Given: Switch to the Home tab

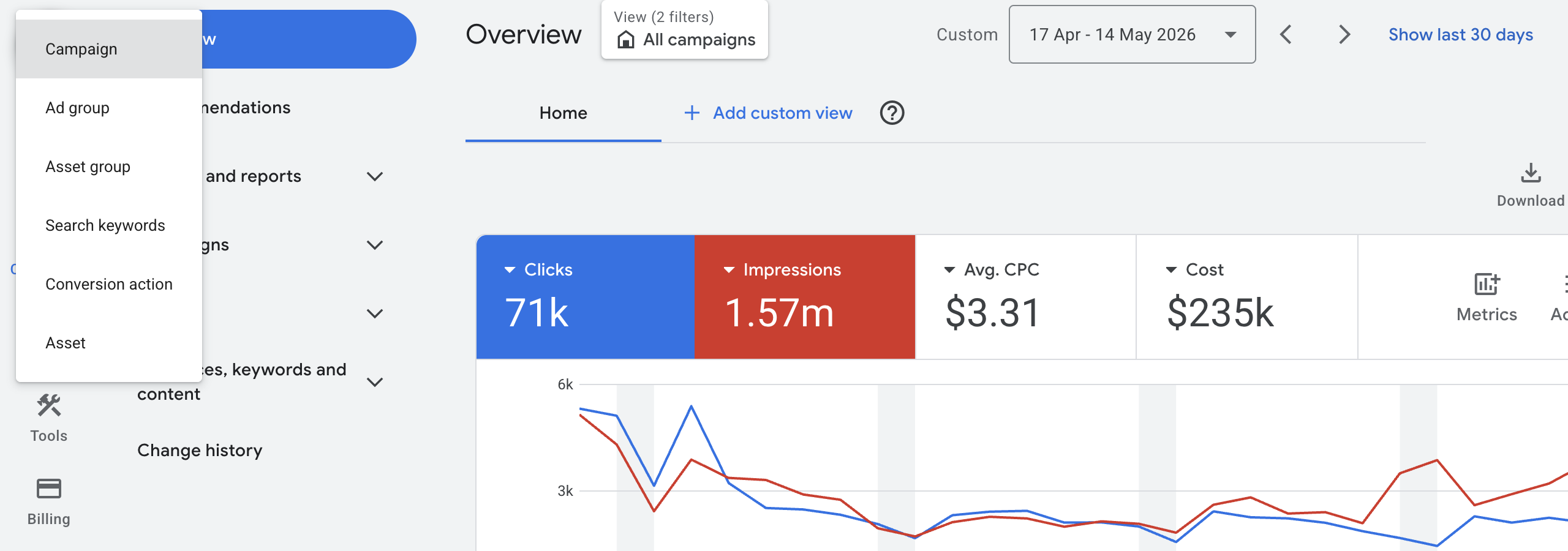Looking at the screenshot, I should point(563,113).
